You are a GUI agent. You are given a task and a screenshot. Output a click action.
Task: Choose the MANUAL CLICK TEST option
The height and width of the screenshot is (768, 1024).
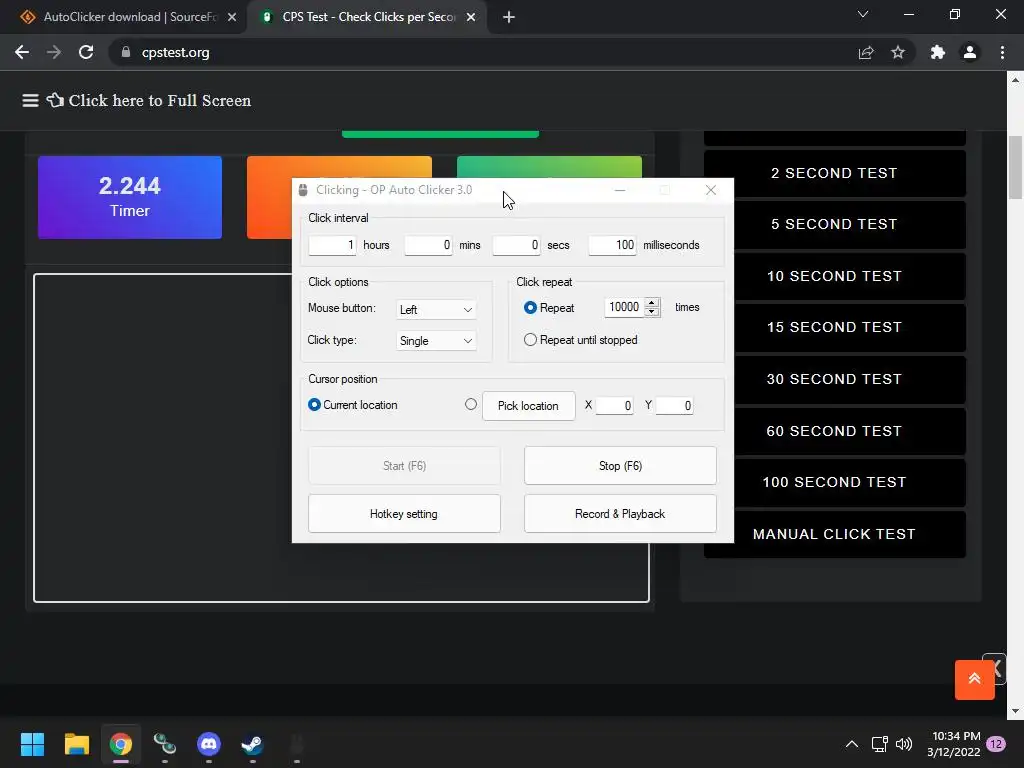tap(834, 534)
